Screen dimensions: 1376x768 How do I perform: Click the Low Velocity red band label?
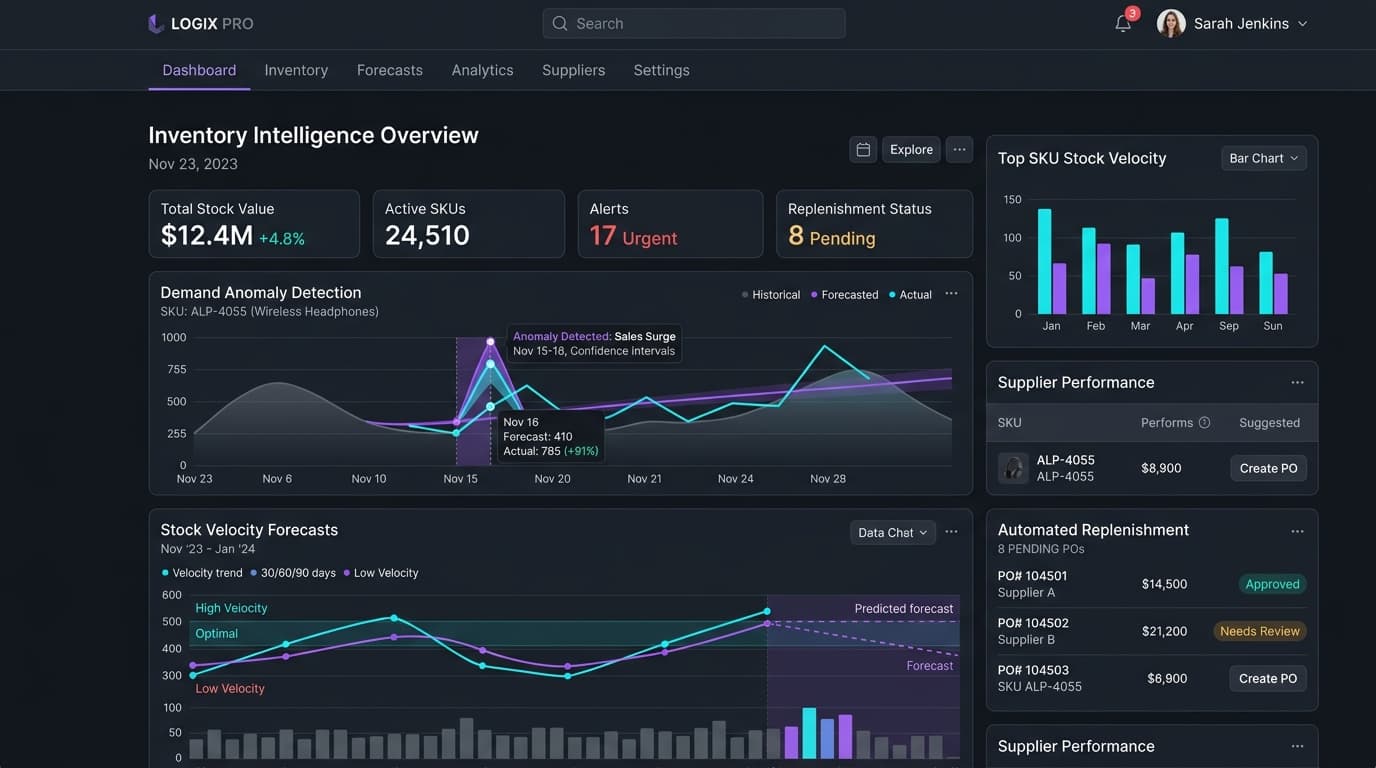(x=230, y=688)
